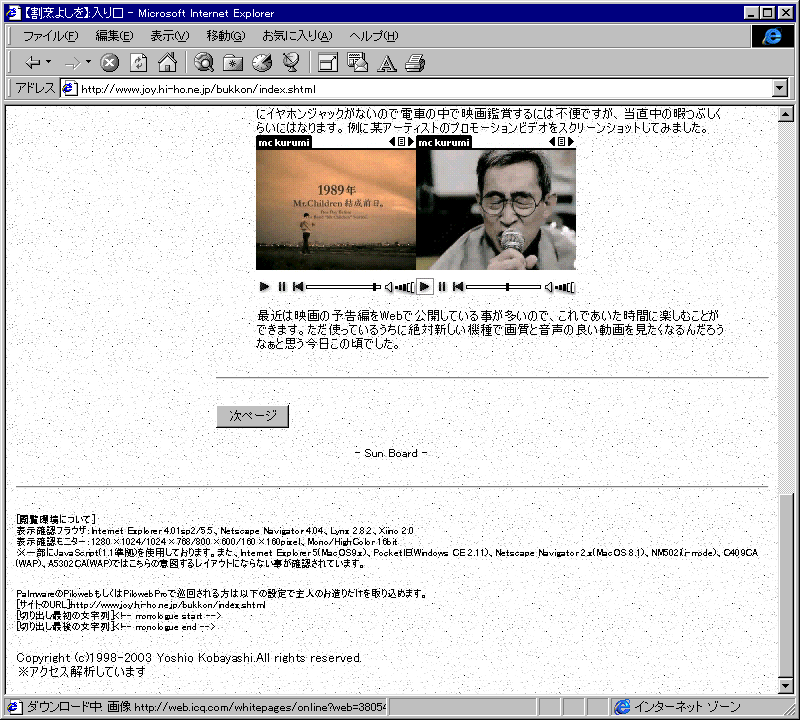Print the page with printer icon
Screen dimensions: 800x720
415,63
